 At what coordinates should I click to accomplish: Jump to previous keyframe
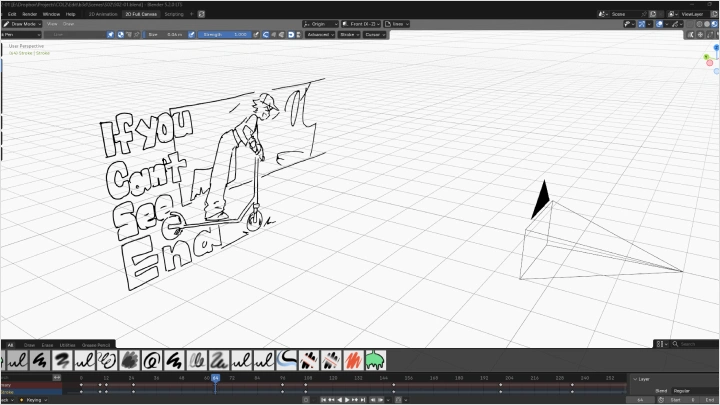click(331, 400)
